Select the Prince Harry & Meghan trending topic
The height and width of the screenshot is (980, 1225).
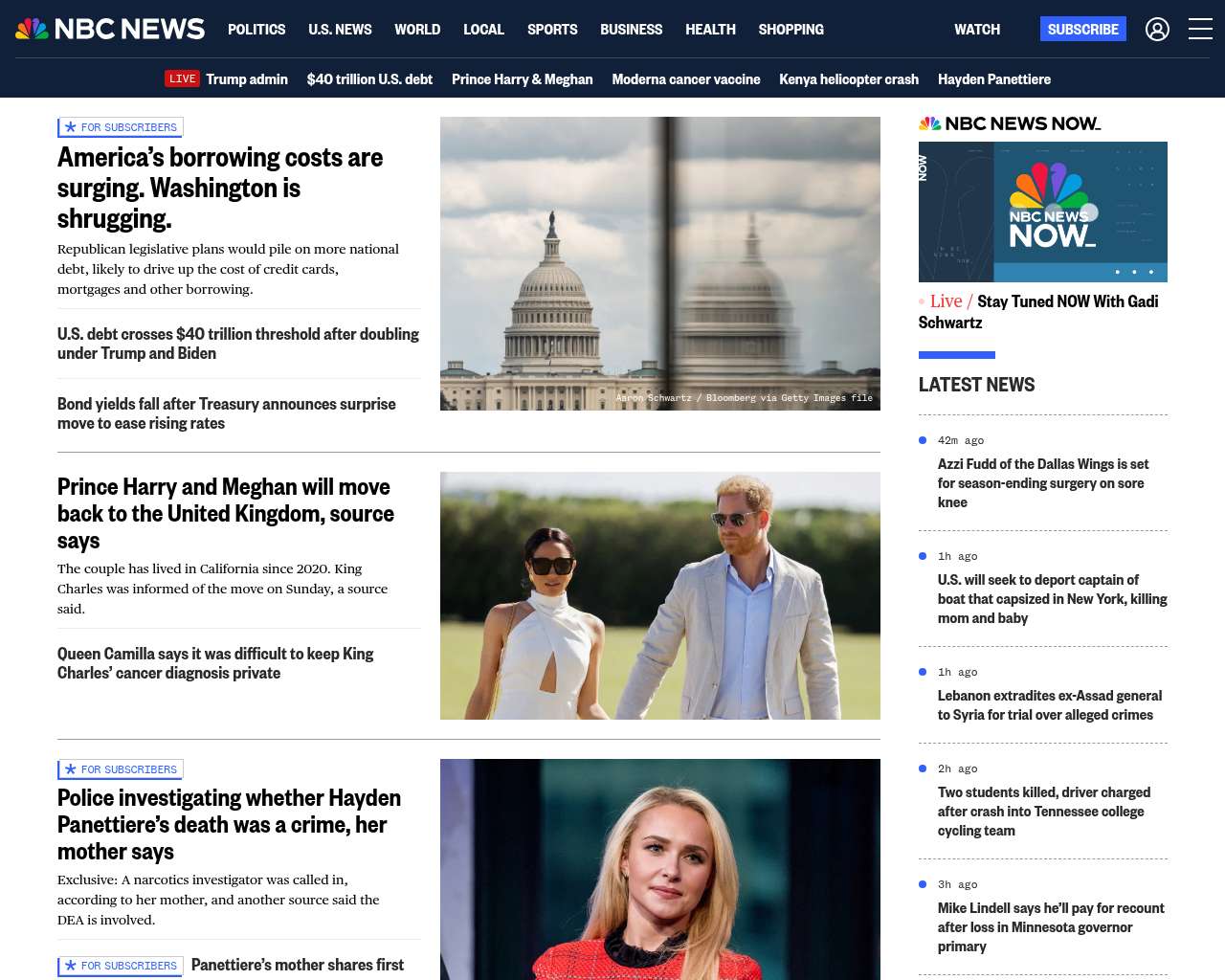[x=523, y=79]
